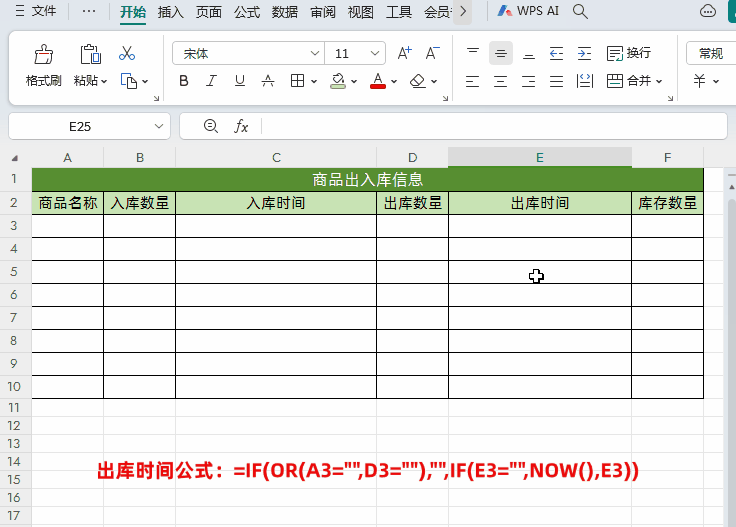Open the font color dropdown arrow
Viewport: 736px width, 527px height.
tap(394, 82)
